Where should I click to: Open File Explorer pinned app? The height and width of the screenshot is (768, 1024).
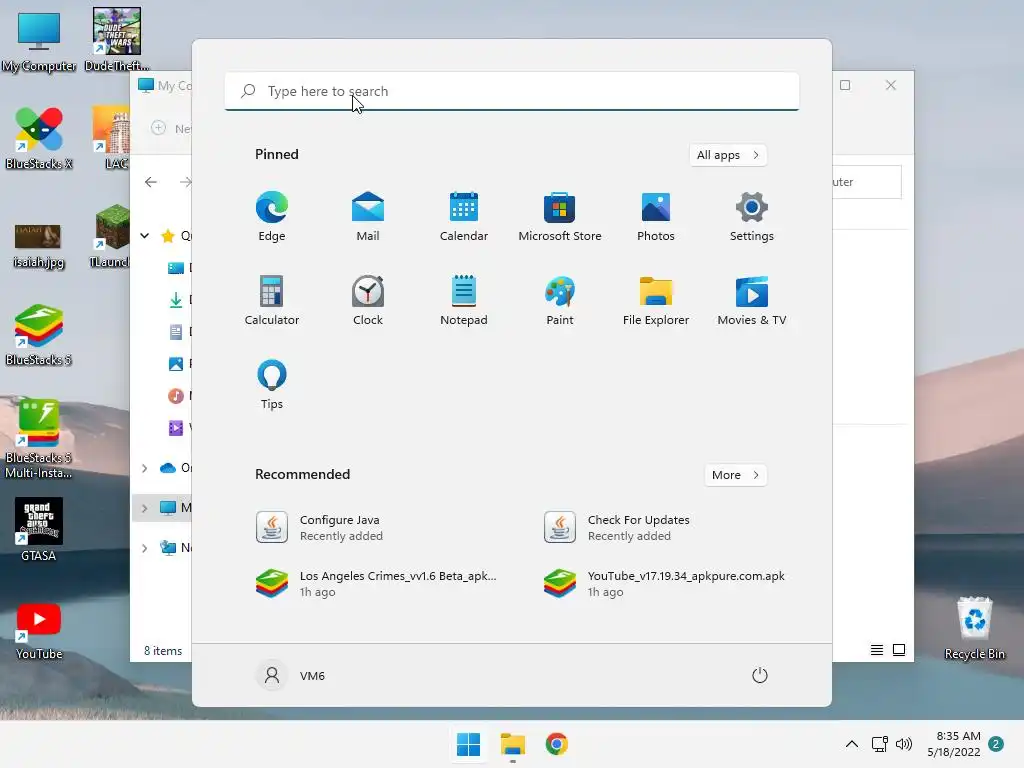(656, 300)
